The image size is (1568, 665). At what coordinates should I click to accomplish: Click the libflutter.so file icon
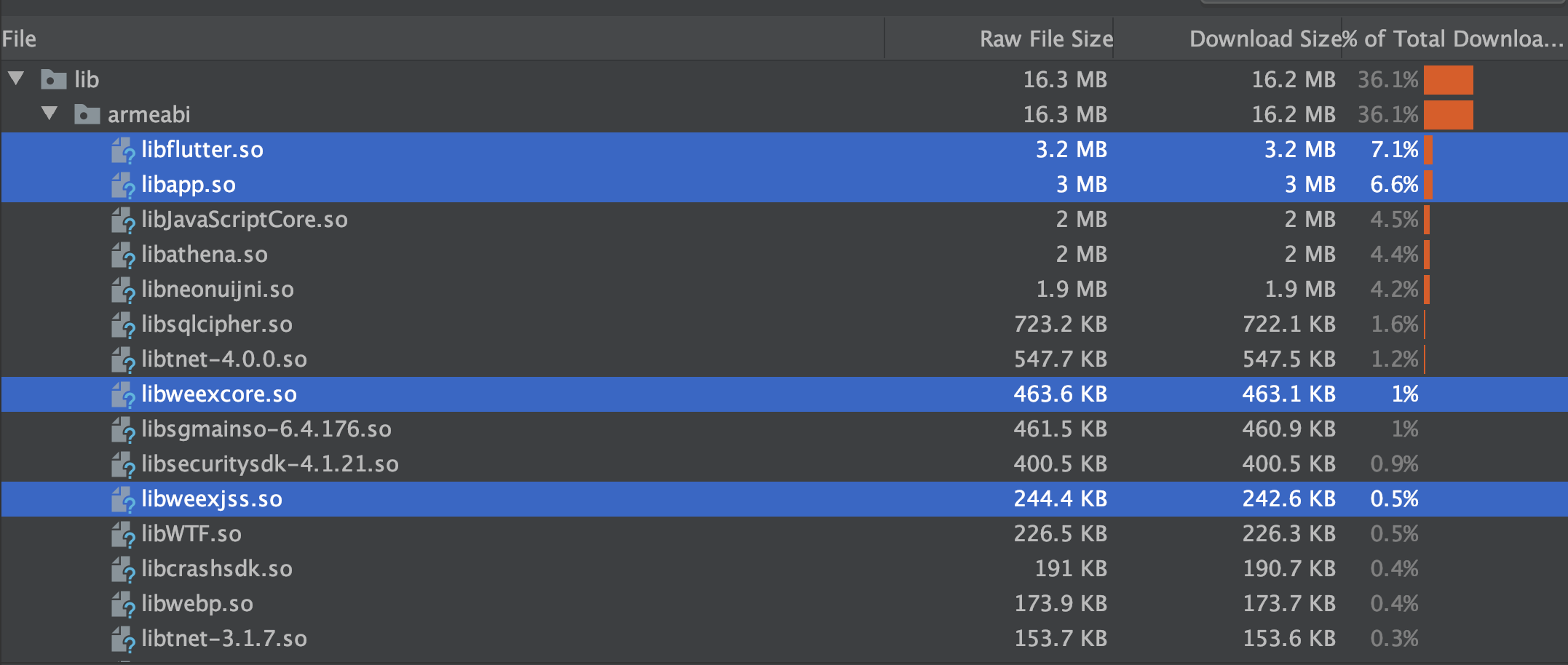click(x=123, y=150)
